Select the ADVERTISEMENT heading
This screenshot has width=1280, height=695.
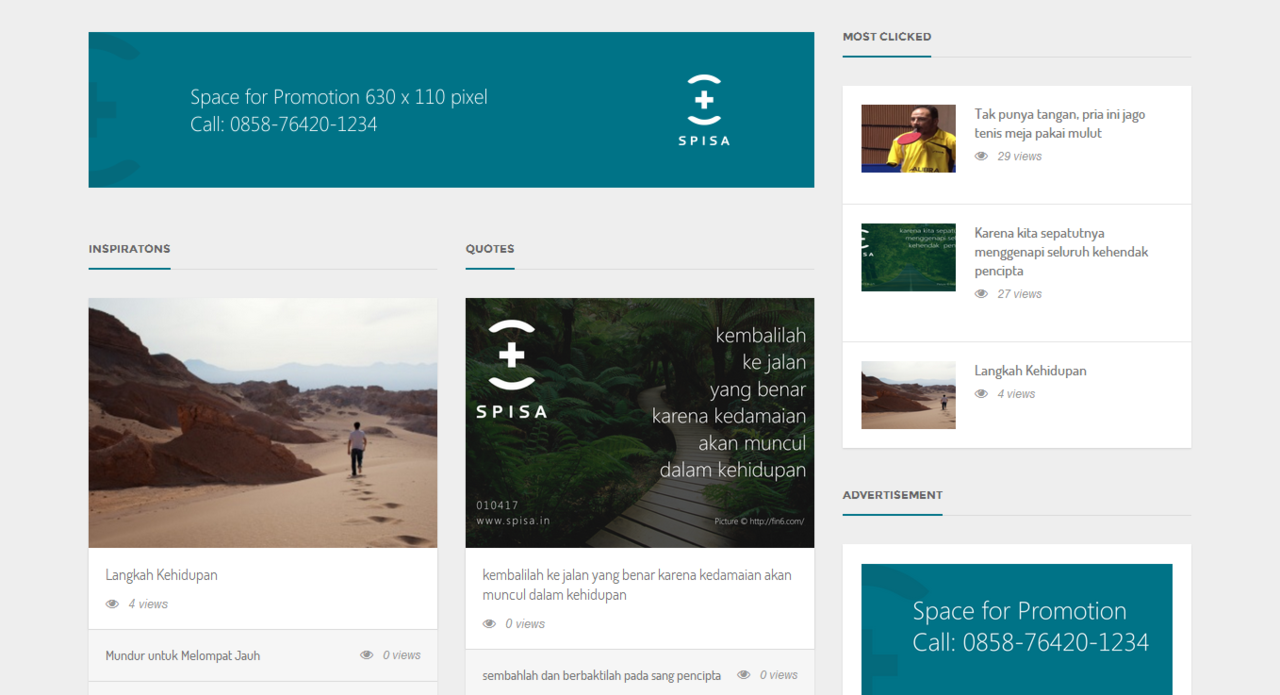(x=893, y=495)
